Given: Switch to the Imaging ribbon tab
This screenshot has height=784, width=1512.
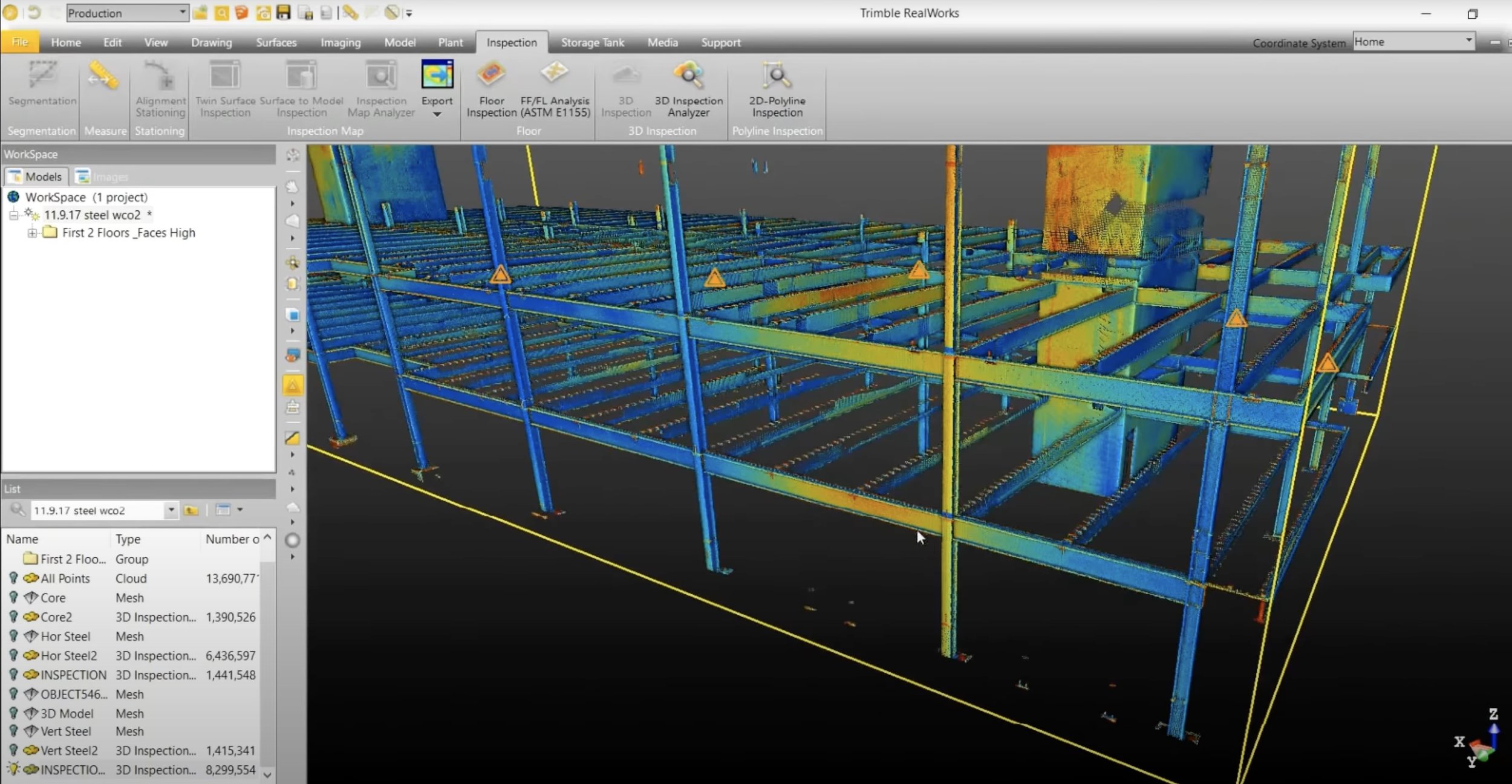Looking at the screenshot, I should [x=340, y=42].
